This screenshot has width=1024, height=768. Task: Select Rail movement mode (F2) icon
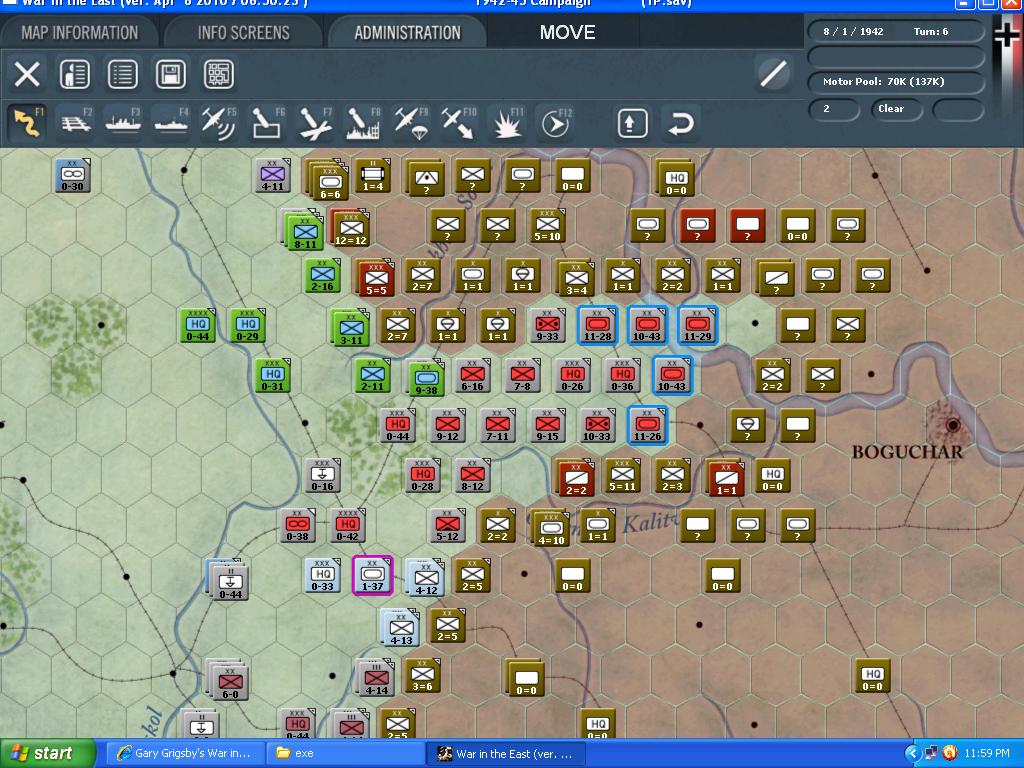(x=76, y=122)
